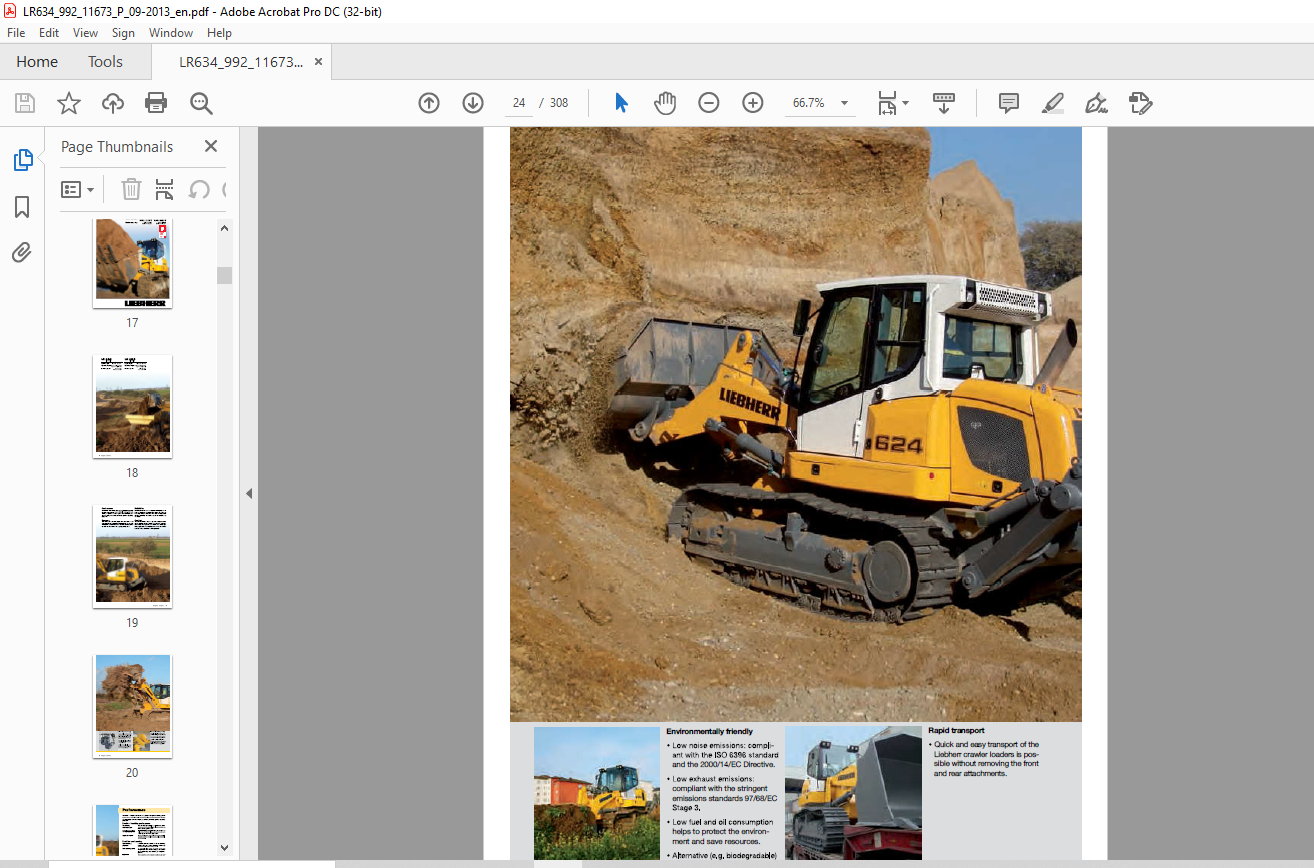Click the stamp tool icon
The image size is (1314, 868).
[1141, 103]
